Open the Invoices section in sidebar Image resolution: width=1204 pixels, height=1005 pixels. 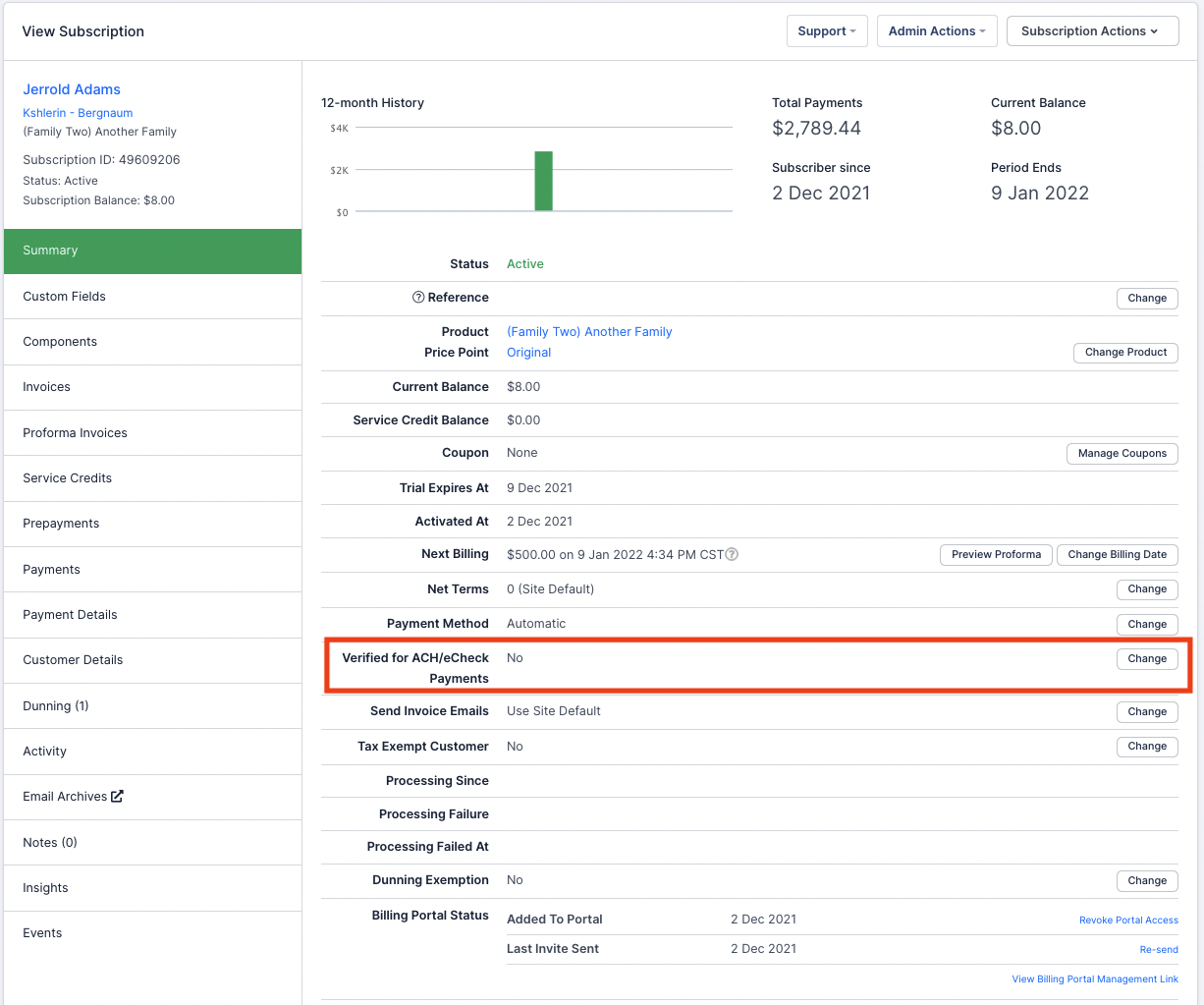point(47,387)
